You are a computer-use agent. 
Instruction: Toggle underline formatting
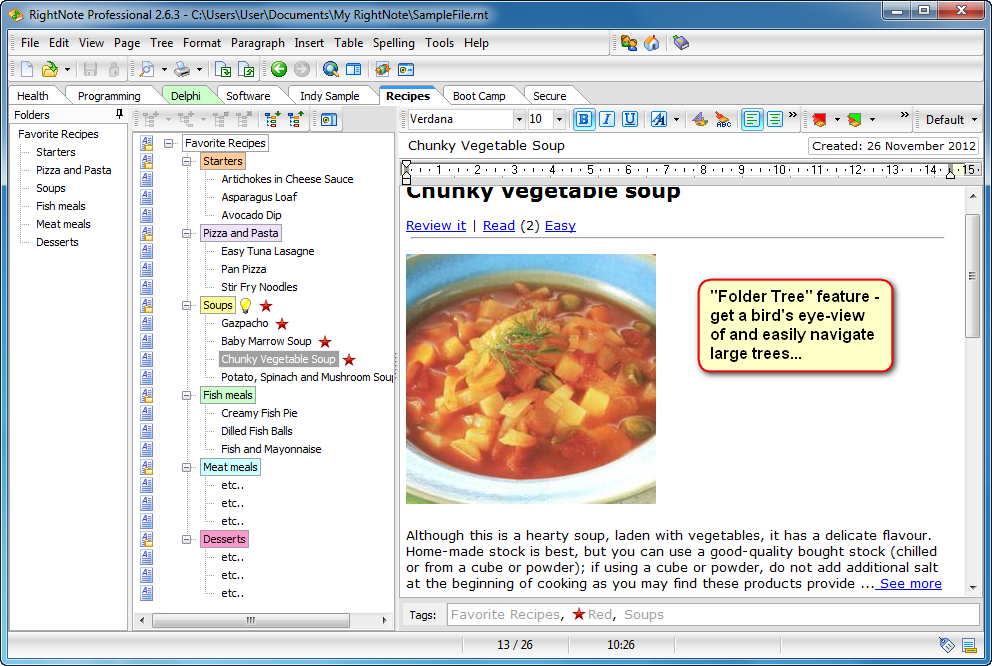point(629,119)
